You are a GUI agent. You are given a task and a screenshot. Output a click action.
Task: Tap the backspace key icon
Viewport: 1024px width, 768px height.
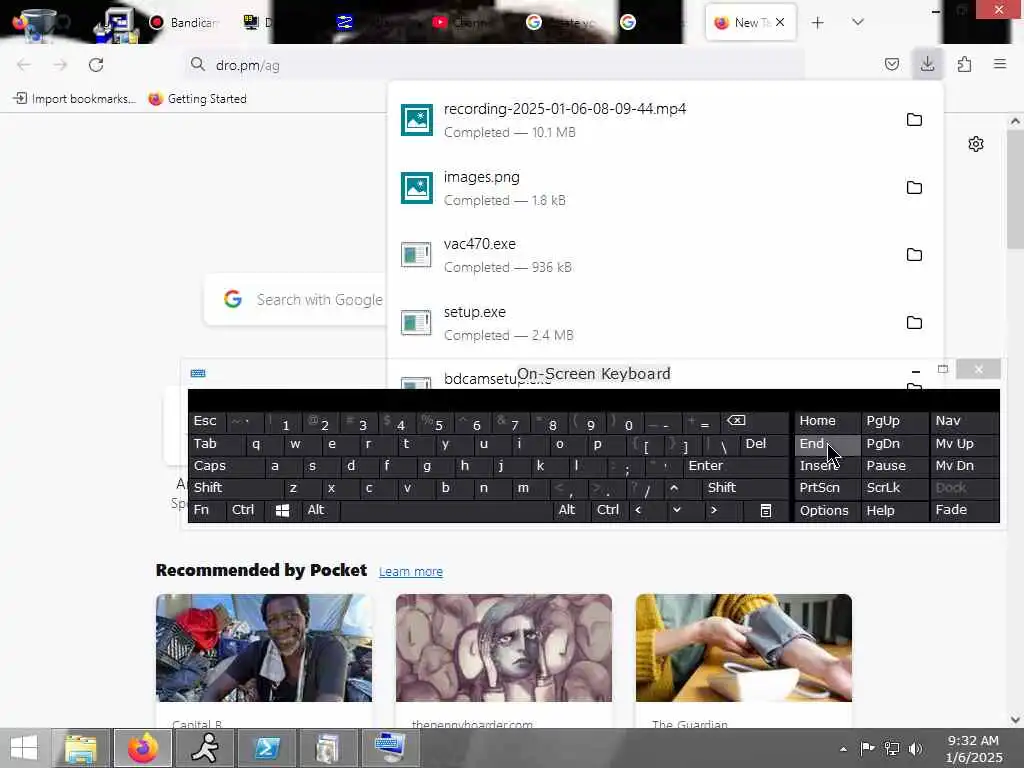coord(754,421)
